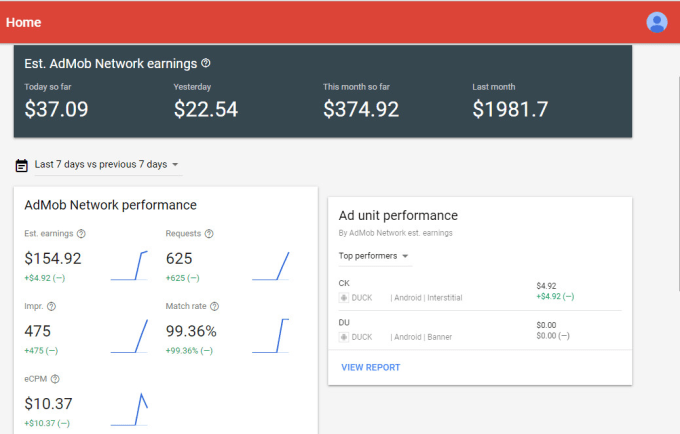This screenshot has width=680, height=434.
Task: Click Today so far value $37.09
Action: pos(56,109)
